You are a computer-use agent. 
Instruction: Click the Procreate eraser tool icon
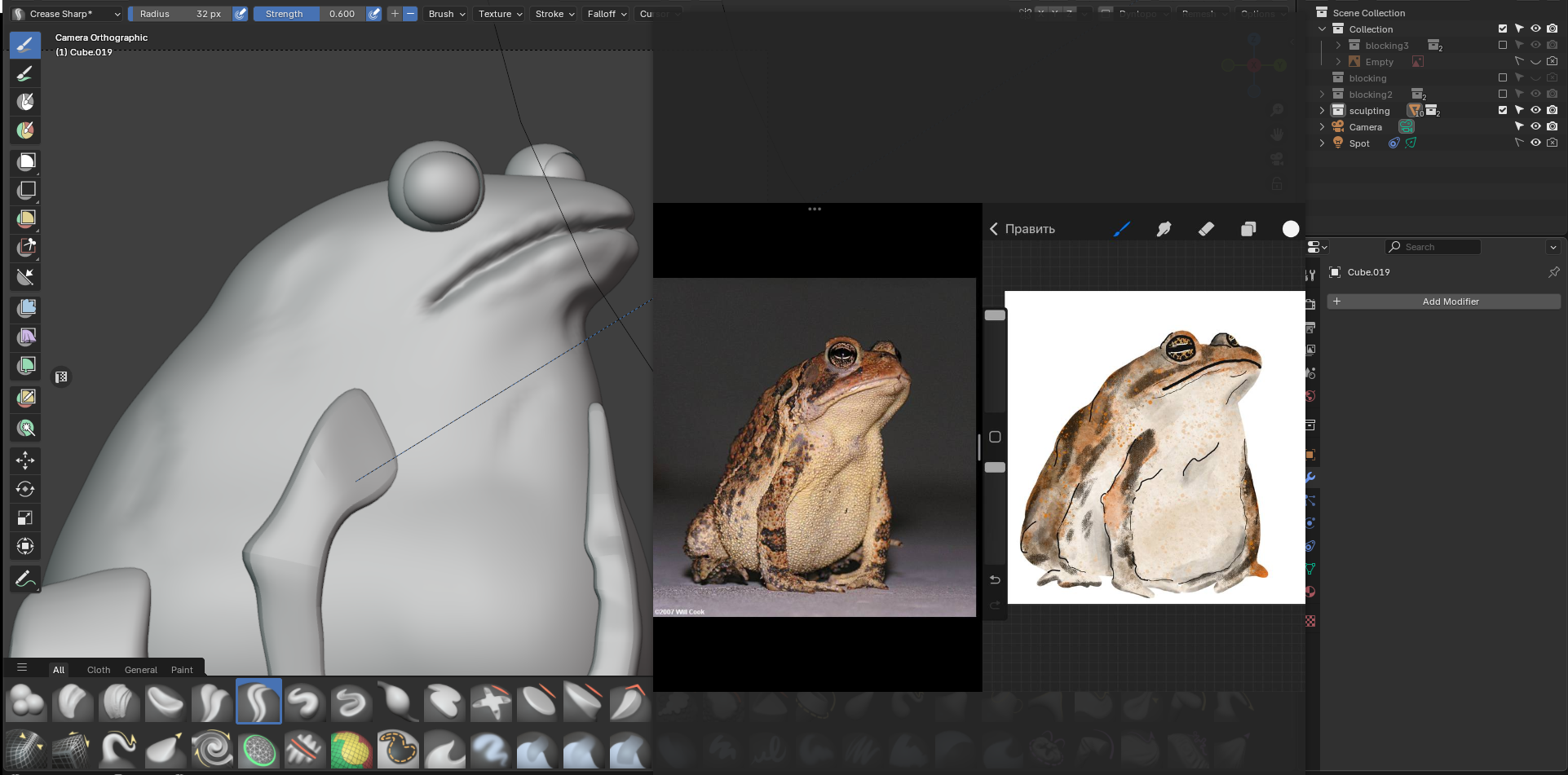[x=1206, y=229]
